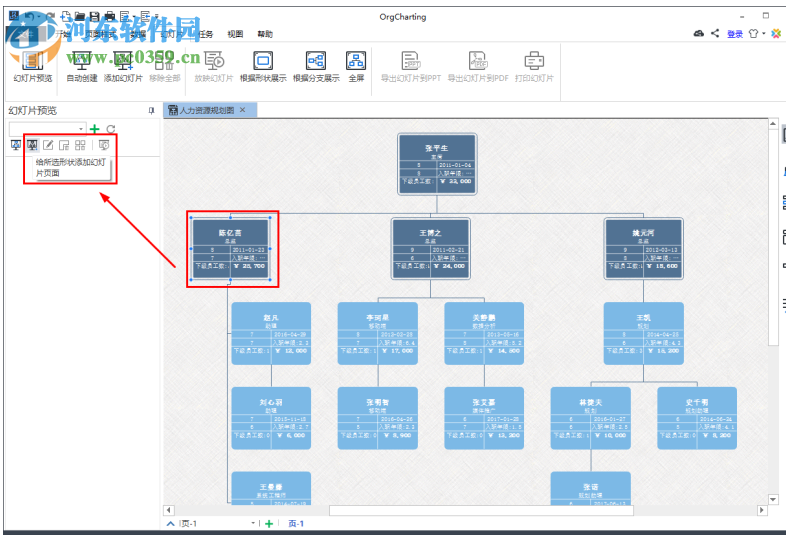Select the 张文菲 org chart node
Viewport: 786px width, 535px height.
[484, 418]
